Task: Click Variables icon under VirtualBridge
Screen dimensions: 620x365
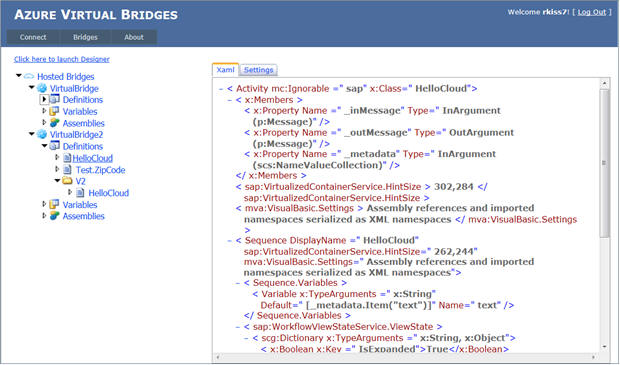Action: click(55, 111)
